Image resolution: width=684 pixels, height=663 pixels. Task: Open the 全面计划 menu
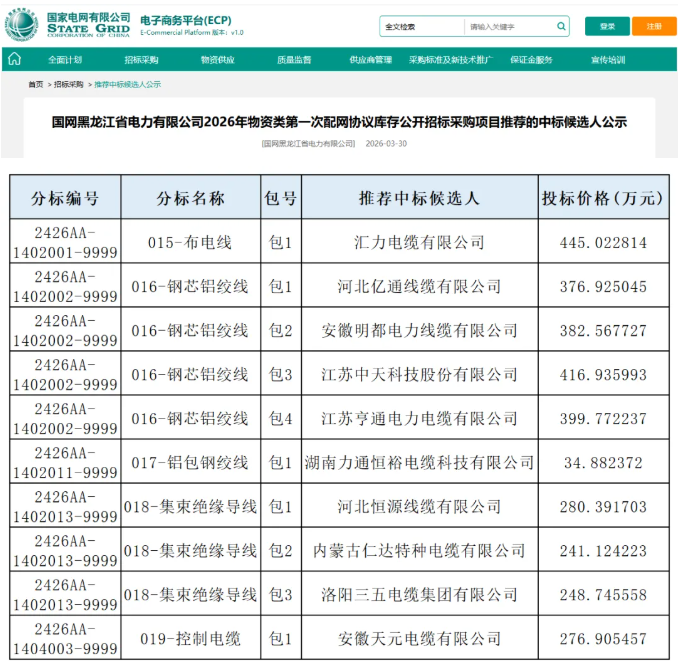click(x=65, y=60)
